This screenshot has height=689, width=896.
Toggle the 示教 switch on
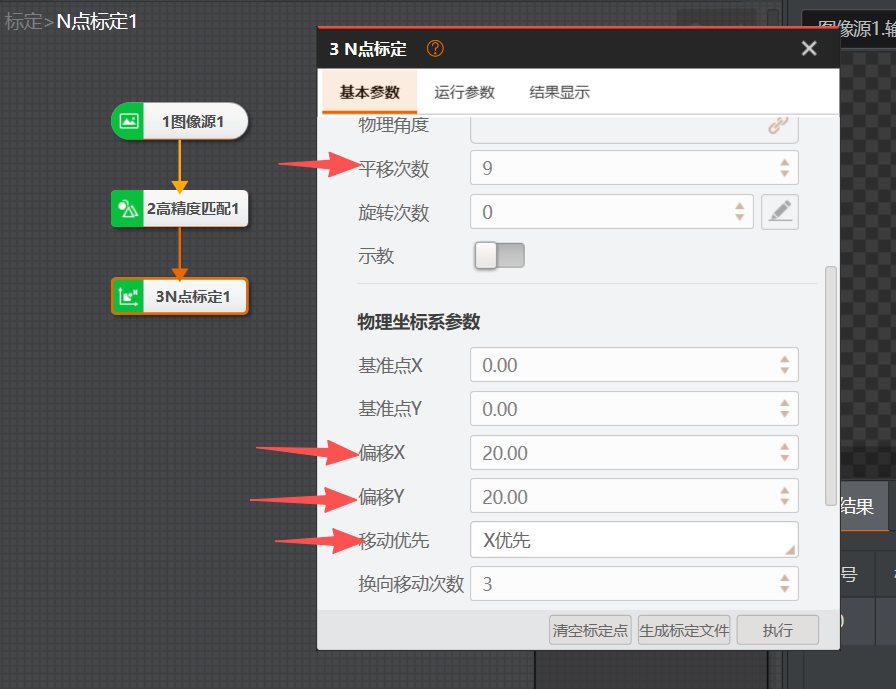[499, 256]
